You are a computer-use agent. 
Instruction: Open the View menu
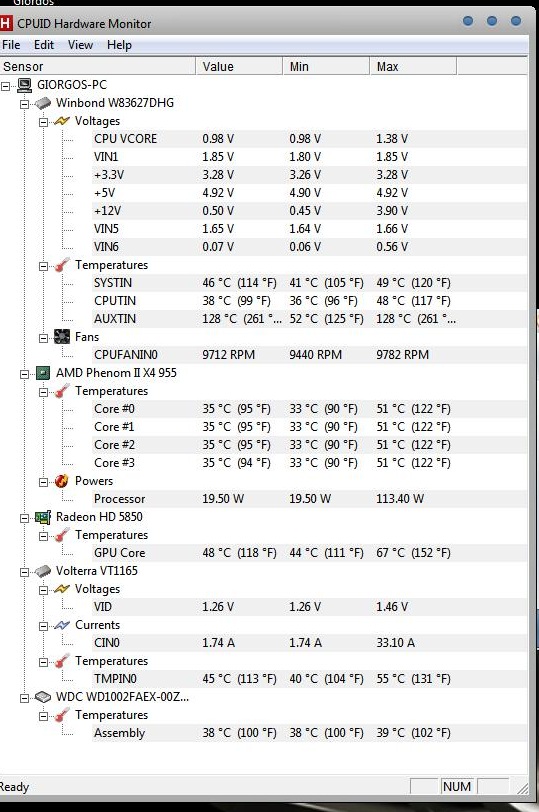pos(80,45)
